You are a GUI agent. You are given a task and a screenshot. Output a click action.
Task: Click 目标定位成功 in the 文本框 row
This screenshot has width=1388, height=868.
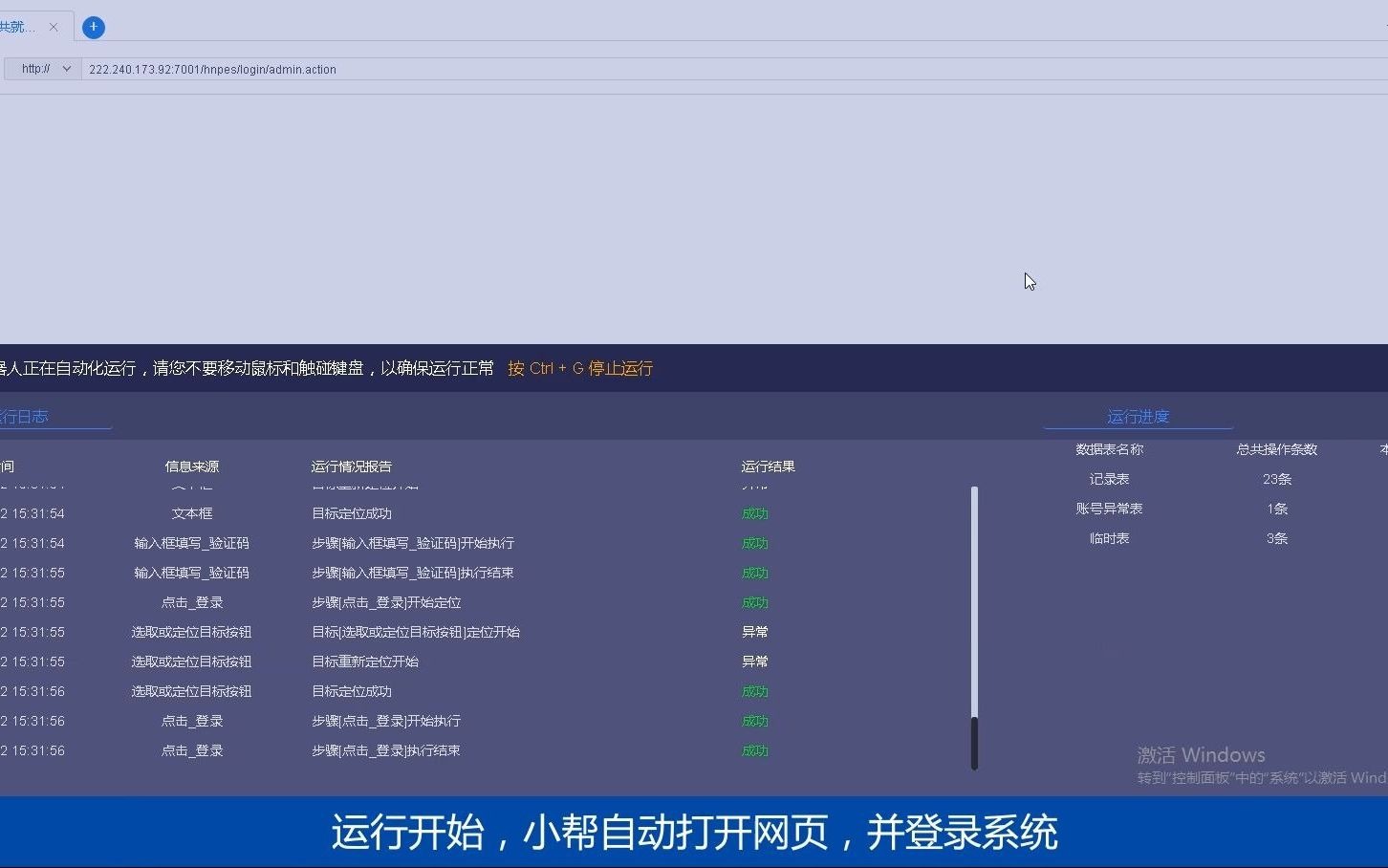(352, 513)
